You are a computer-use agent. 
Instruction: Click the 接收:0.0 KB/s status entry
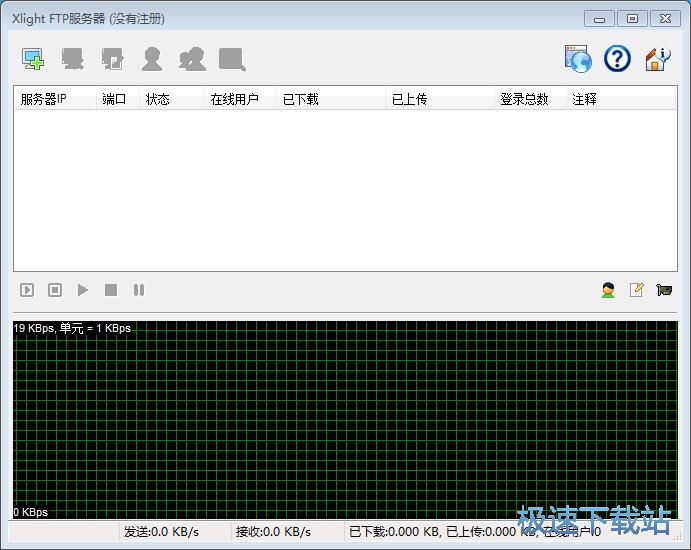point(273,532)
